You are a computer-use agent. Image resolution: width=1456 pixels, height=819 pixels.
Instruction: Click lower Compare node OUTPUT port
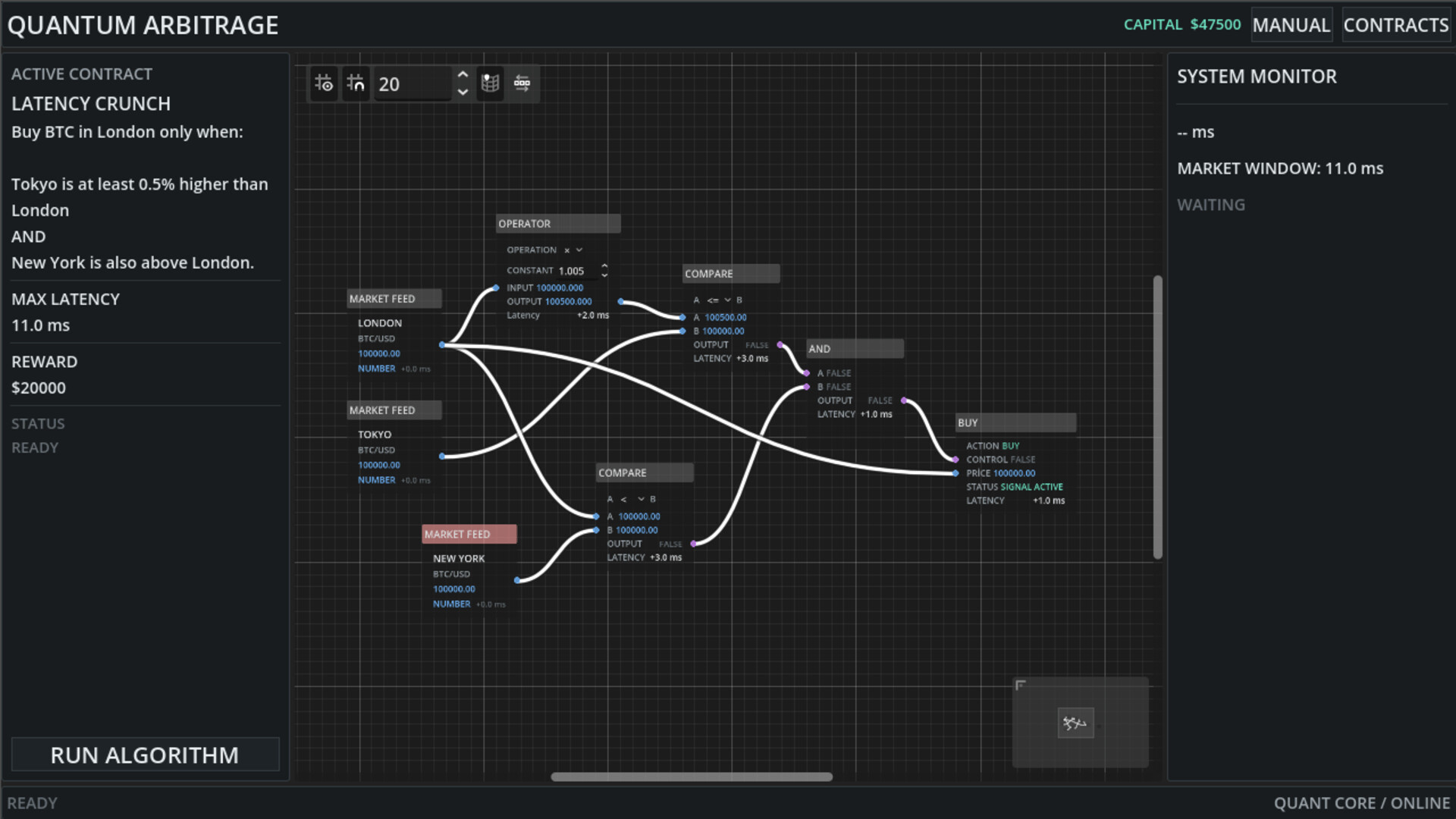[694, 544]
